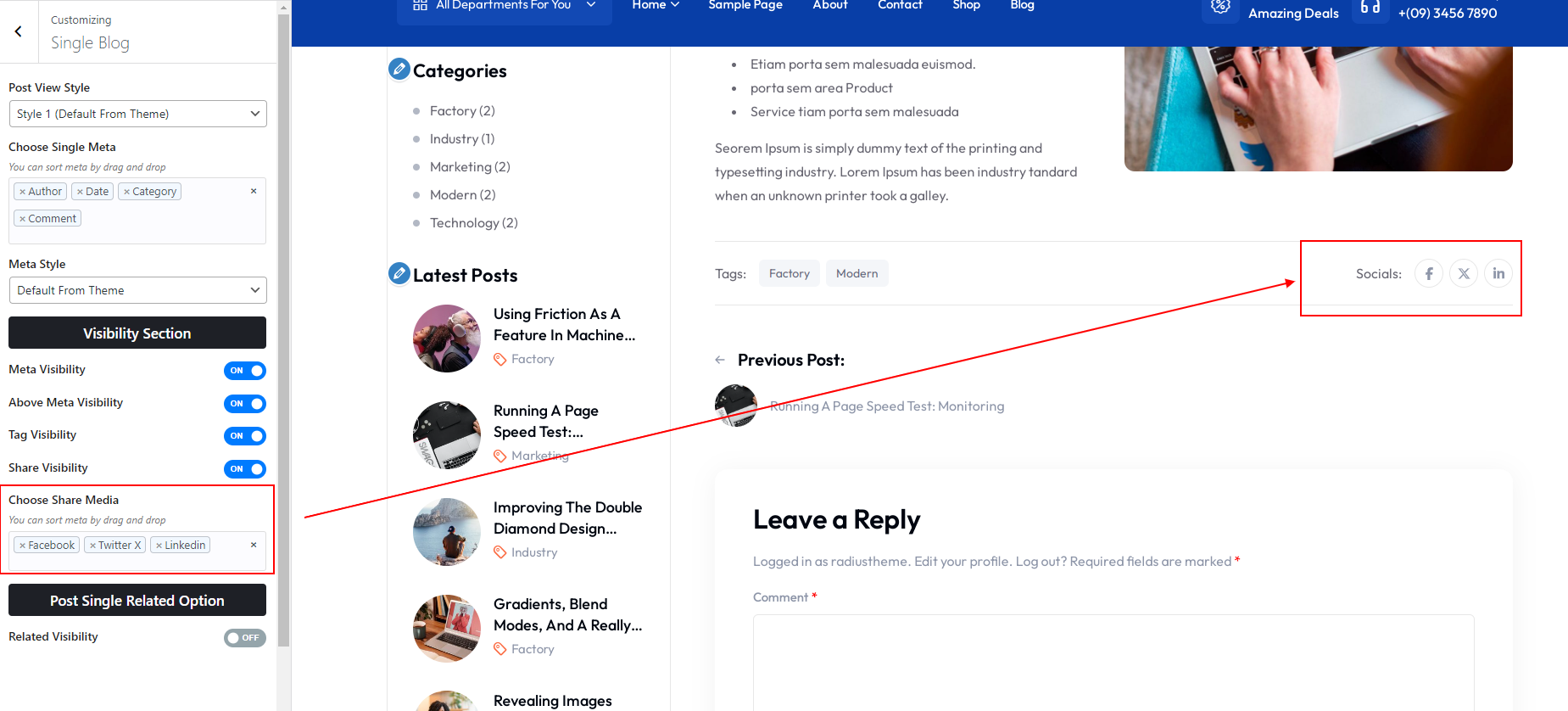1568x711 pixels.
Task: Click the Visibility Section header
Action: point(137,333)
